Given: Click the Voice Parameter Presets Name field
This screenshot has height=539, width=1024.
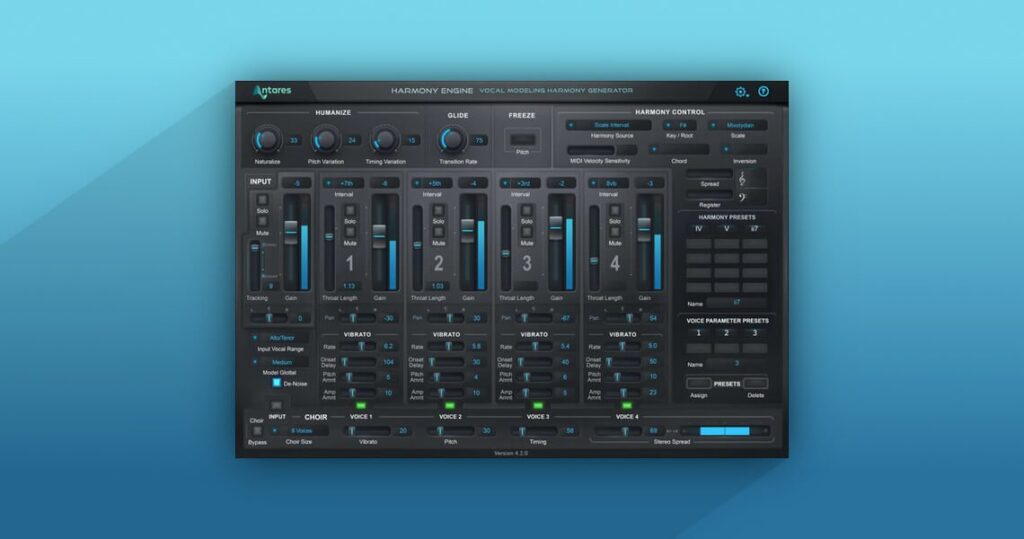Looking at the screenshot, I should (737, 364).
